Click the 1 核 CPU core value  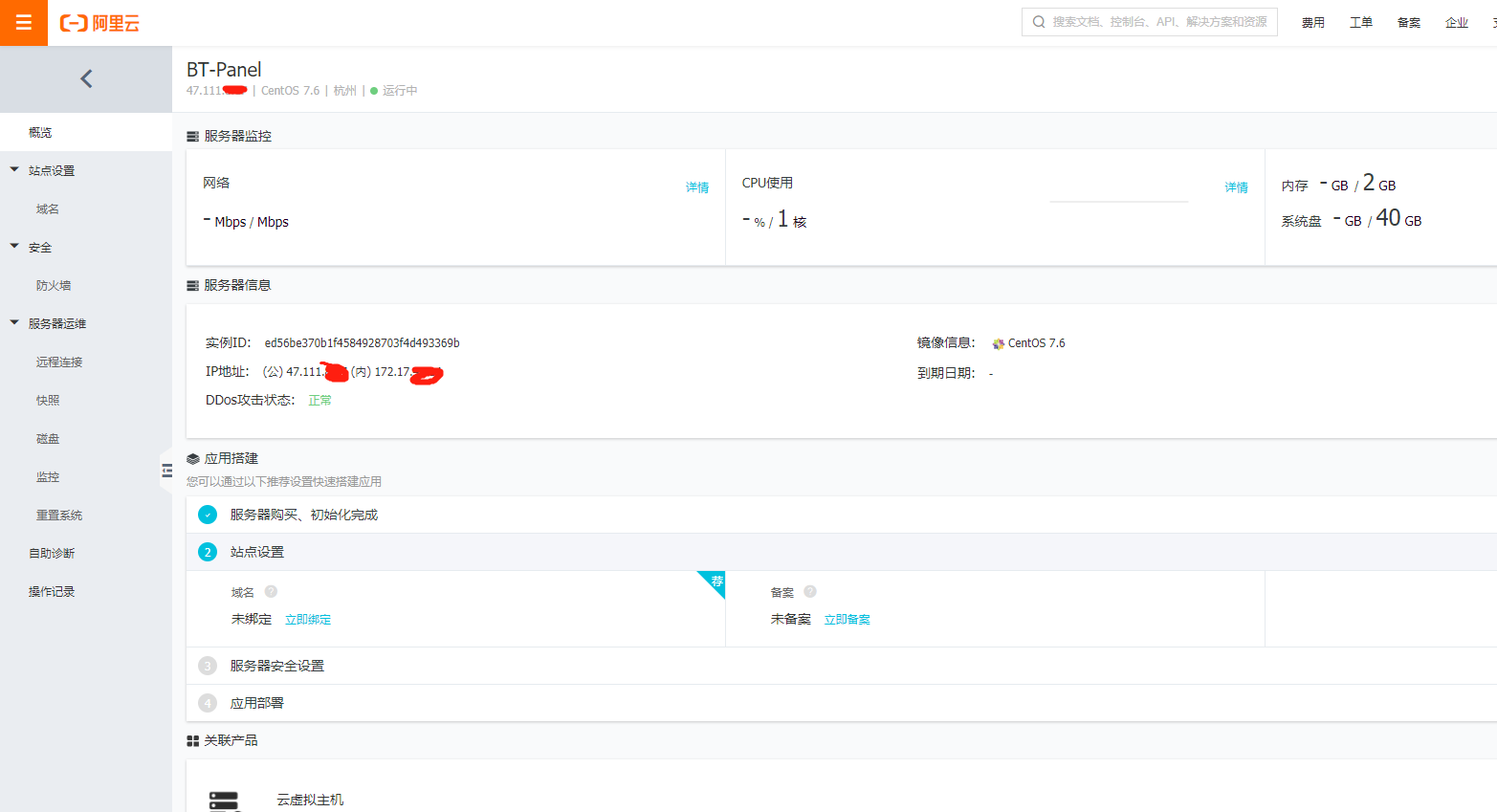tap(792, 220)
